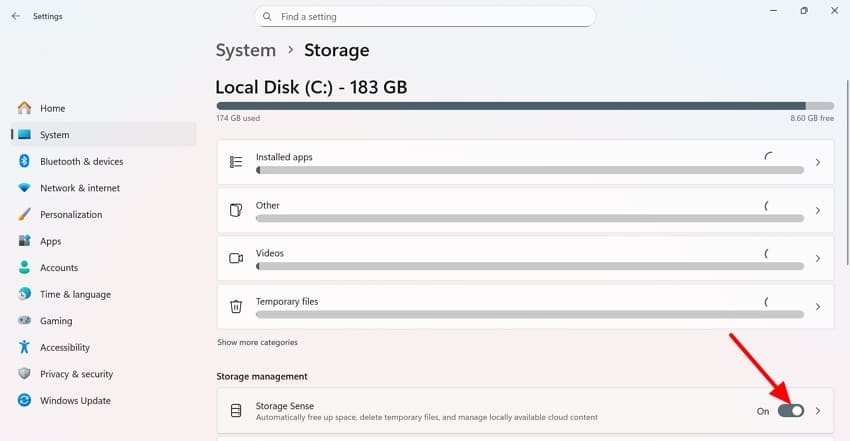Open Gaming settings page
Screen dimensions: 850x441
coord(104,320)
